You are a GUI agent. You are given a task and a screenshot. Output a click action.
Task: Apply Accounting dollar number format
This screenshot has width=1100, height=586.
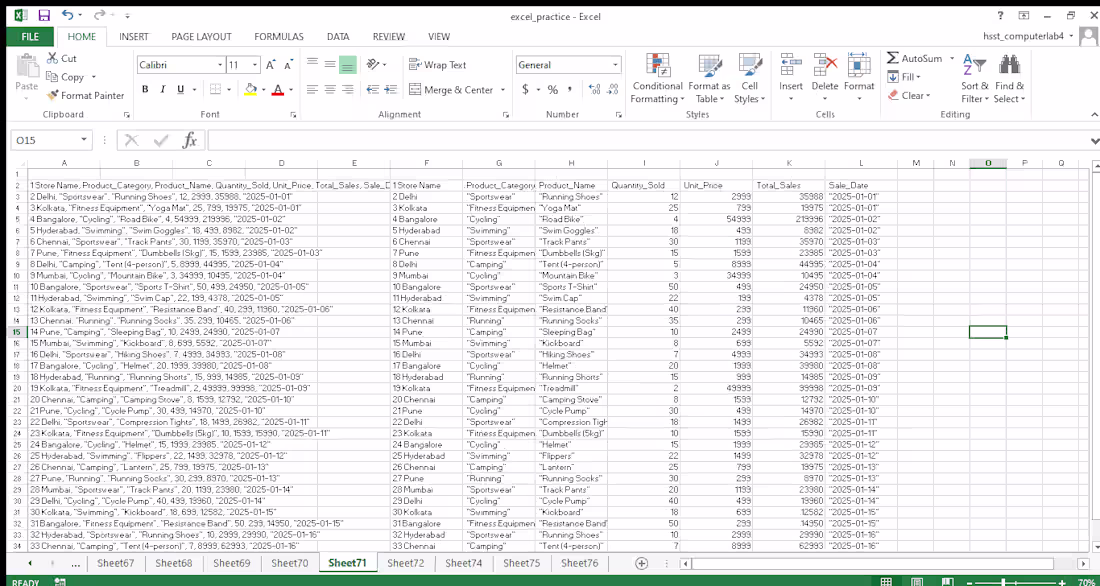[525, 89]
